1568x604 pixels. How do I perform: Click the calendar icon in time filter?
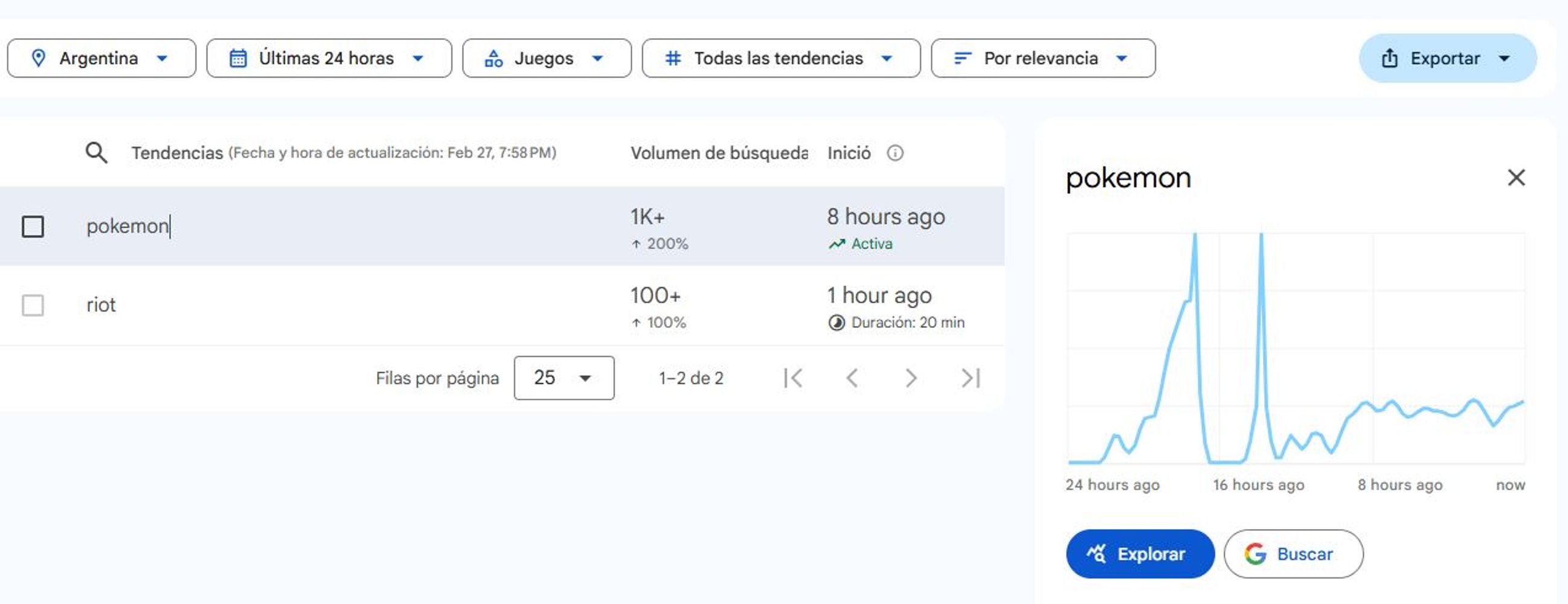[238, 59]
